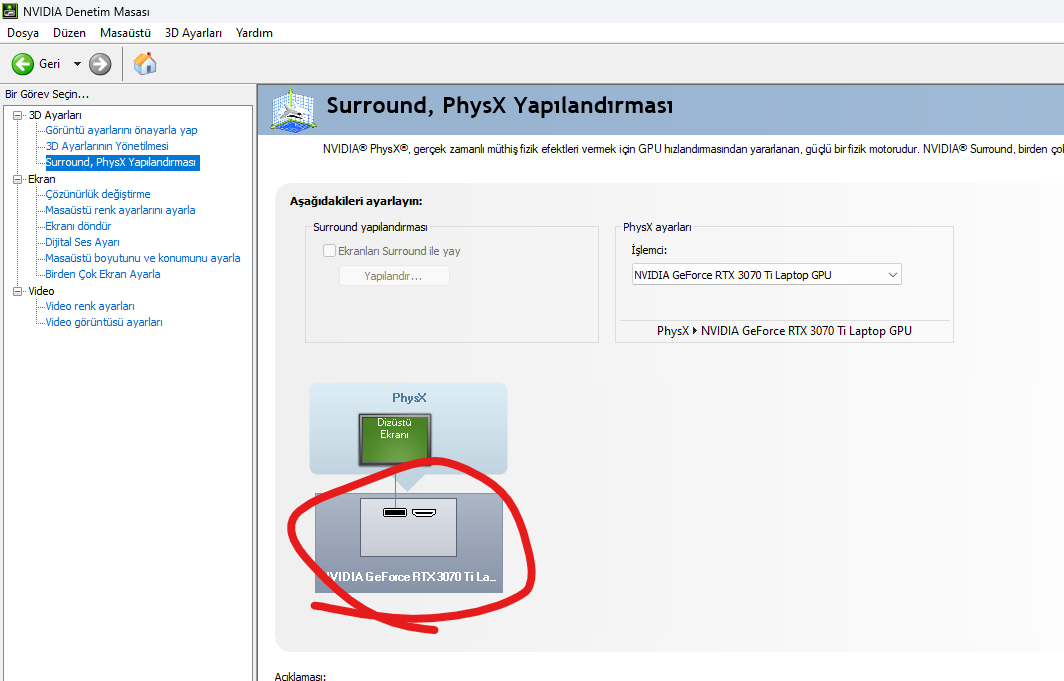Collapse the 3D Ayarları tree node

tap(18, 115)
